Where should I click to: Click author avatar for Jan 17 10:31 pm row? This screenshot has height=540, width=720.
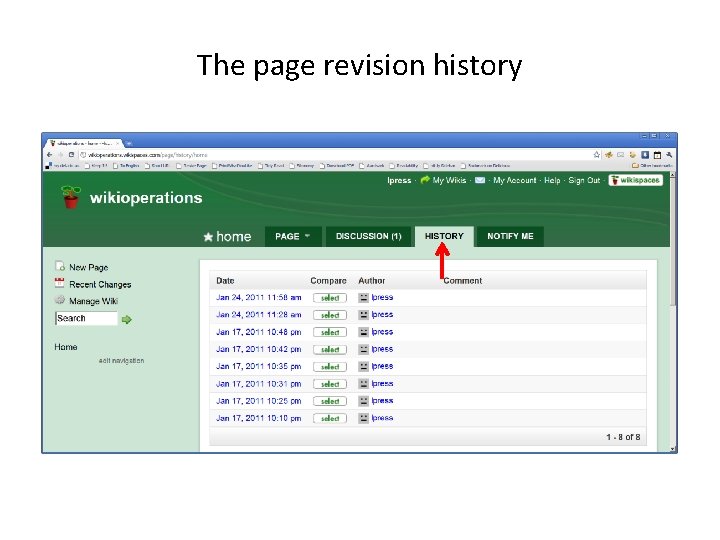click(363, 384)
